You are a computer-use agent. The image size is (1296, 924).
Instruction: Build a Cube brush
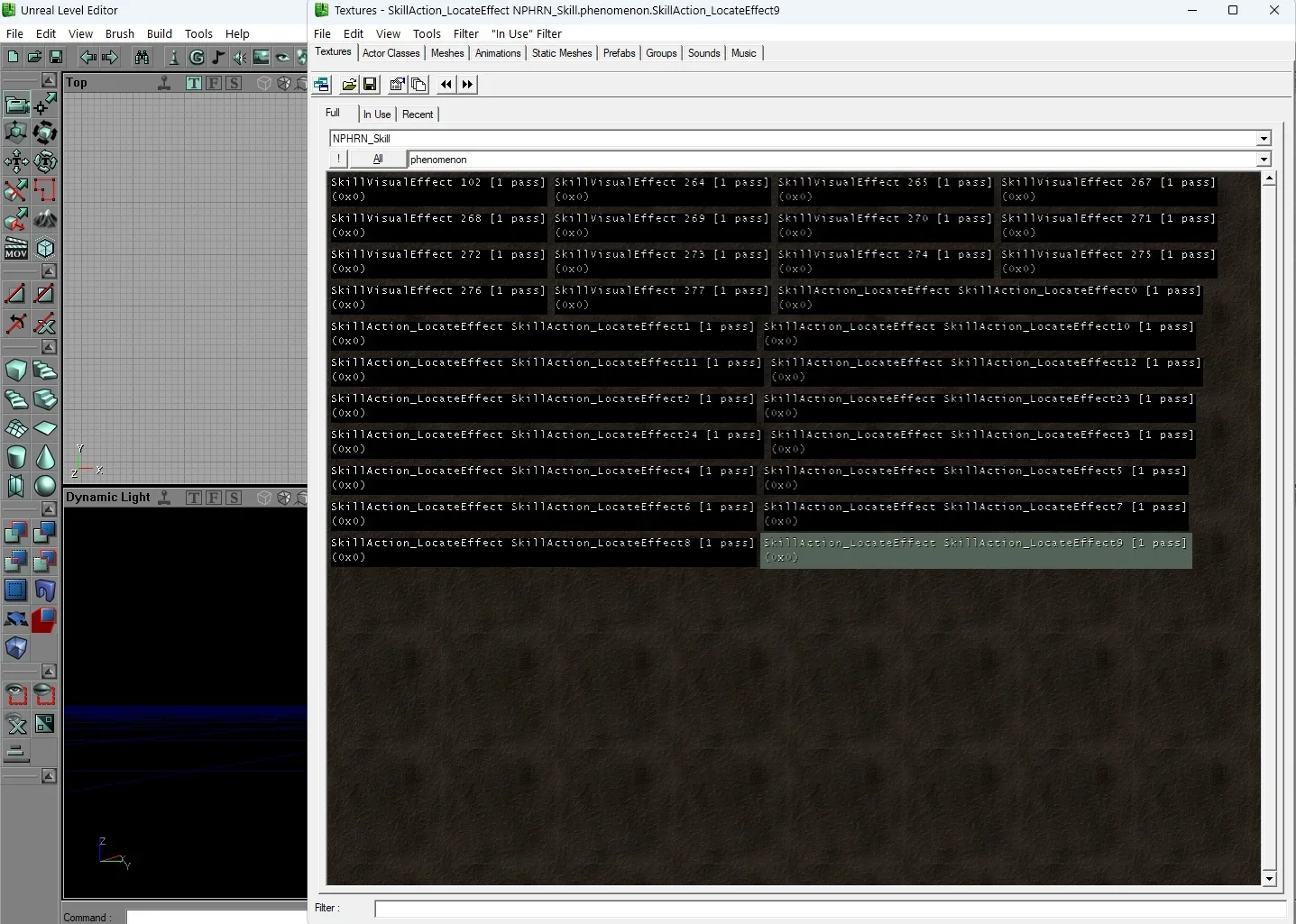[16, 371]
